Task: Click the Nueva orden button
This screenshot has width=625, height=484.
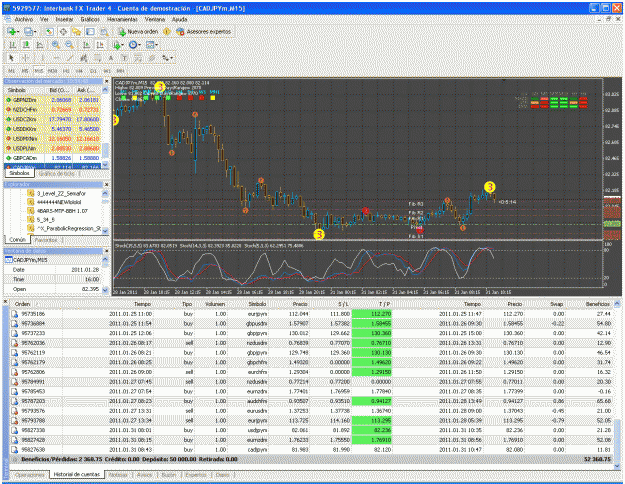Action: (138, 31)
